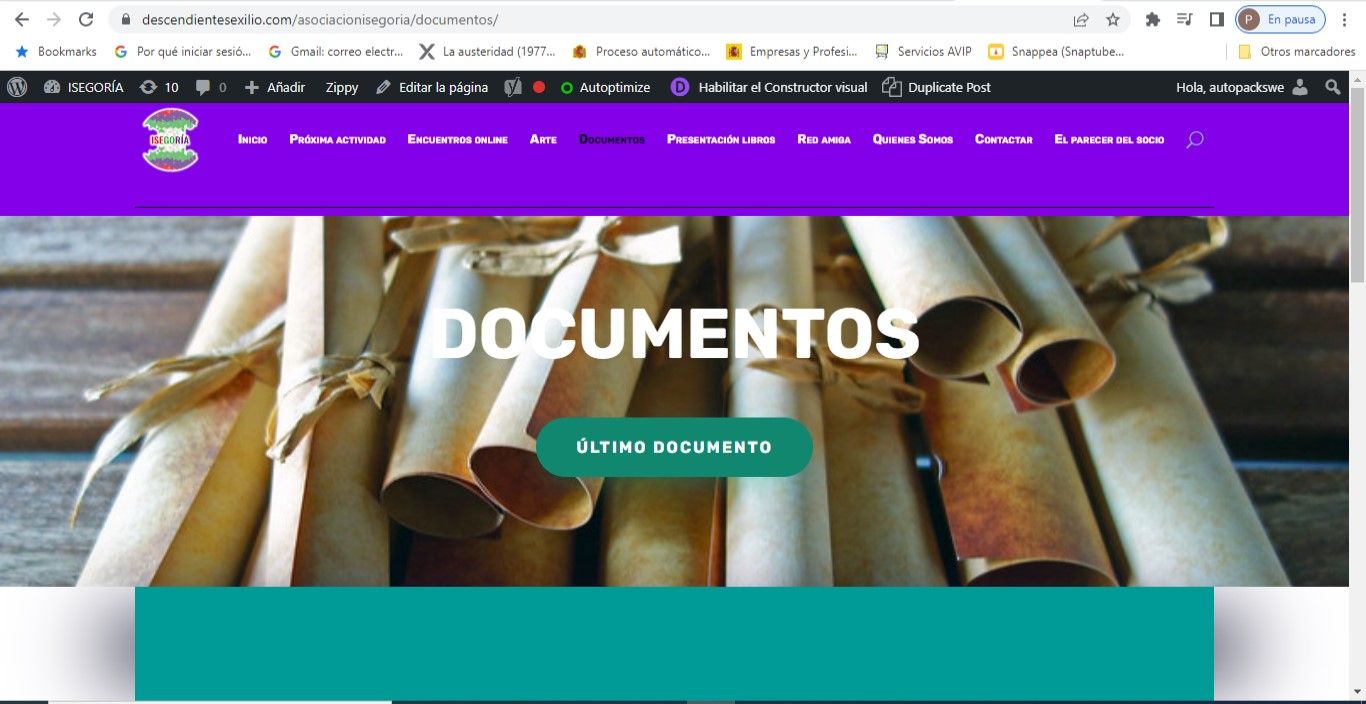
Task: Open 'Encuentros online' navigation item
Action: pyautogui.click(x=458, y=139)
